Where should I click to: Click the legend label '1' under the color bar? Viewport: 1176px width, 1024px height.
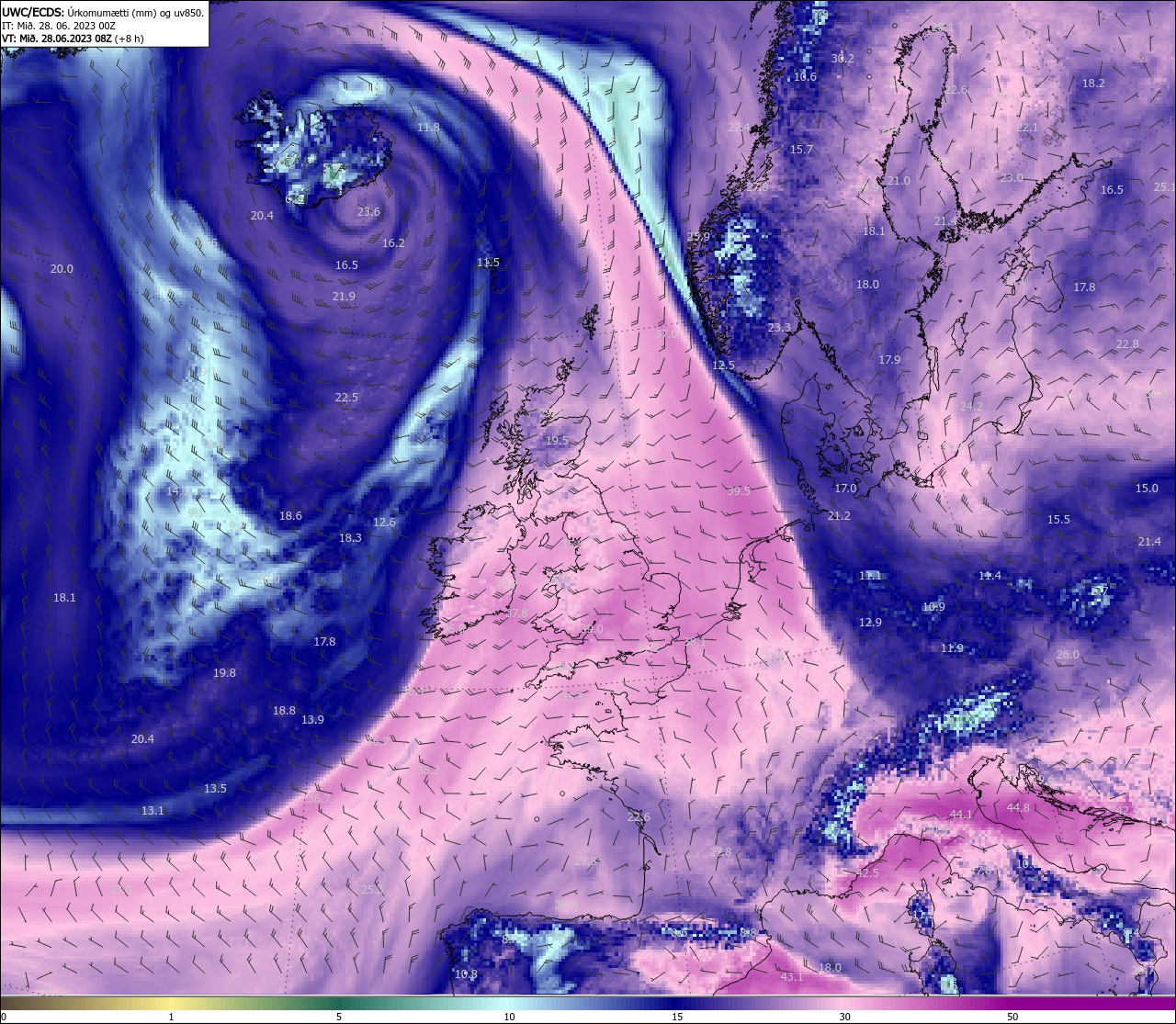(171, 1017)
